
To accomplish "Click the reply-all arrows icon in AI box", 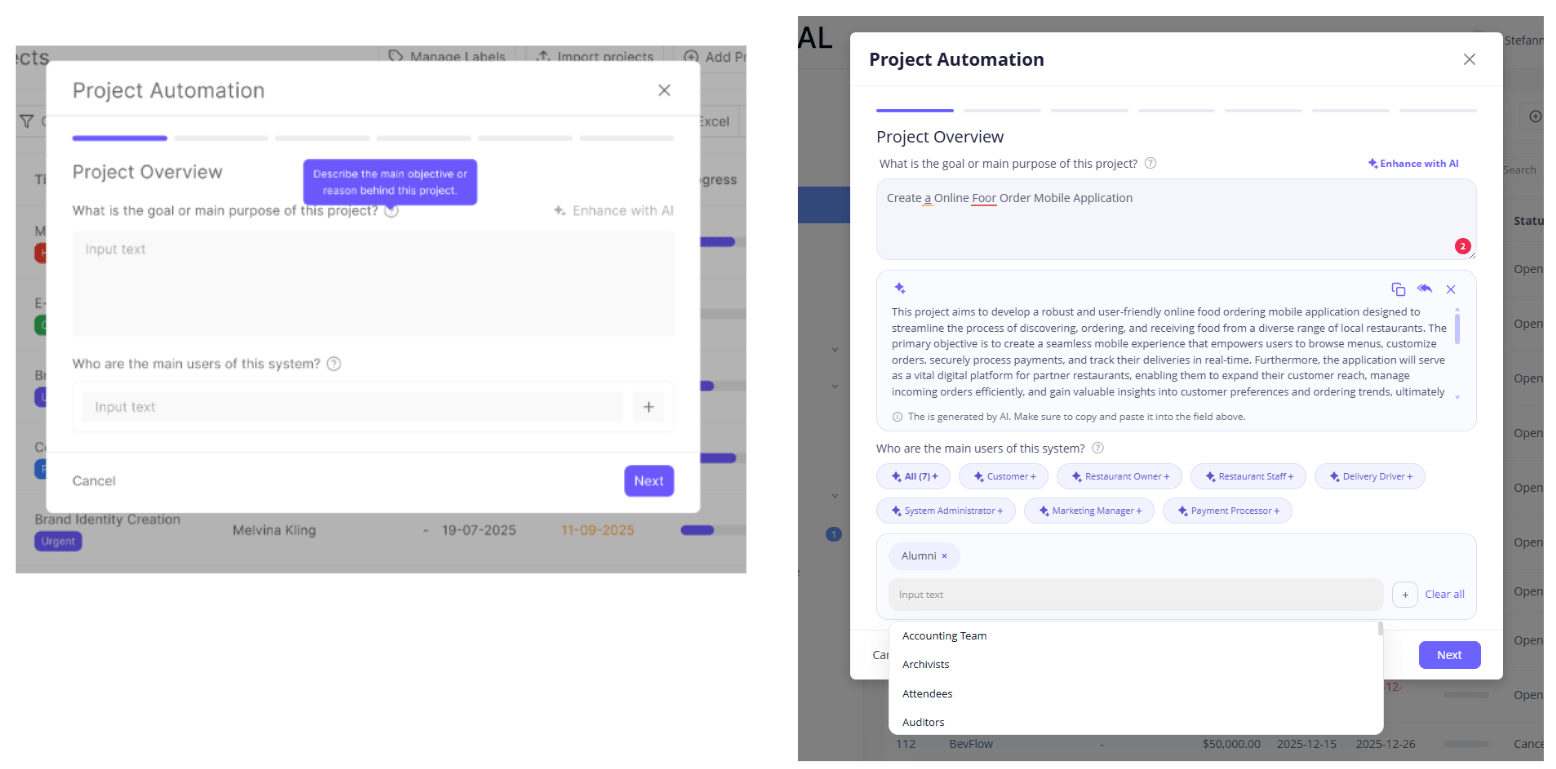I will (x=1424, y=289).
